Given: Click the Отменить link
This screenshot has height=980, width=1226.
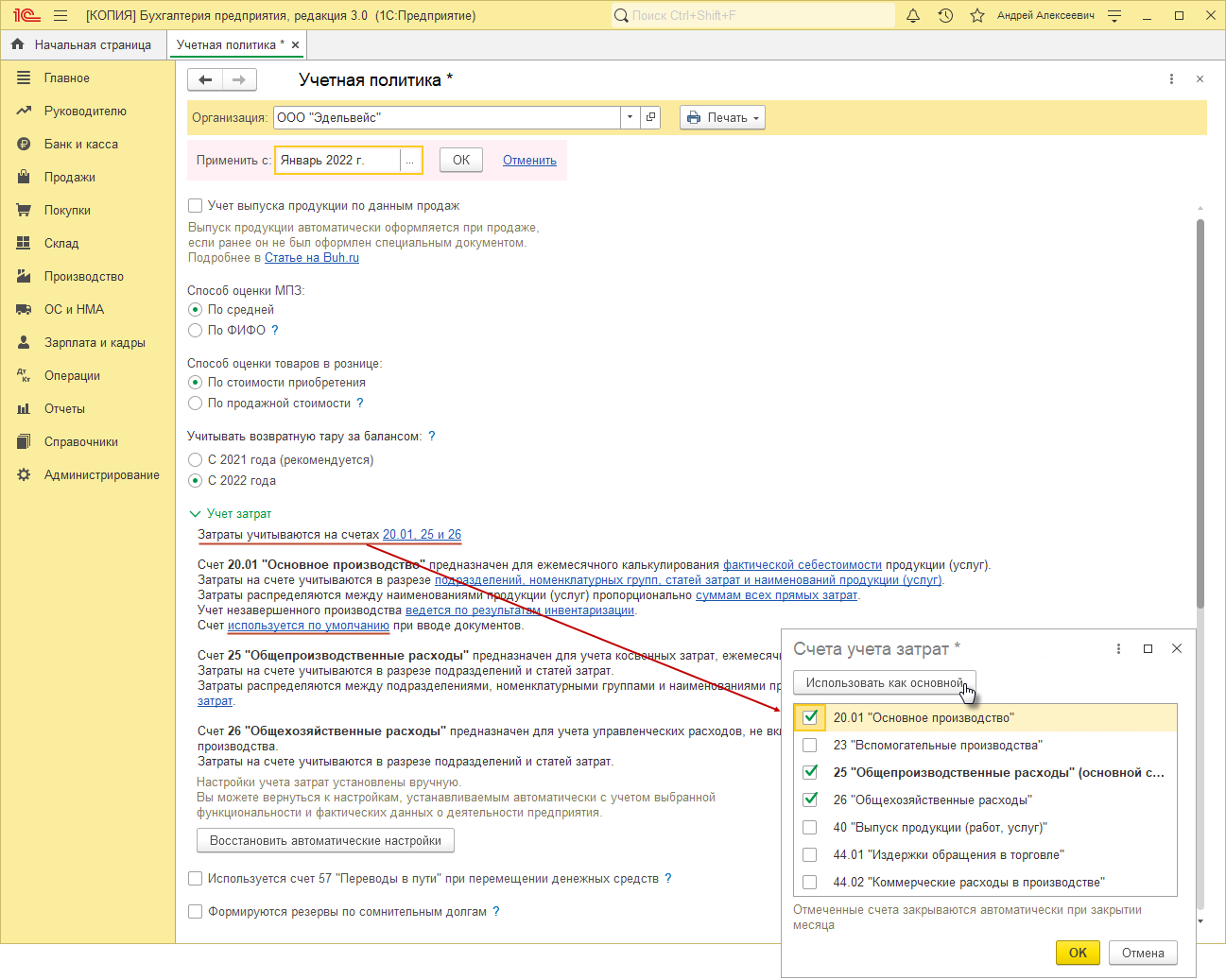Looking at the screenshot, I should pos(529,160).
